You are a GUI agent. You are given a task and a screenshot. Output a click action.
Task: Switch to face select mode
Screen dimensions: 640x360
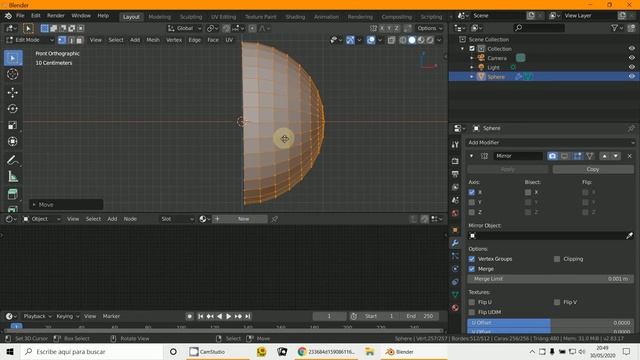pos(80,40)
